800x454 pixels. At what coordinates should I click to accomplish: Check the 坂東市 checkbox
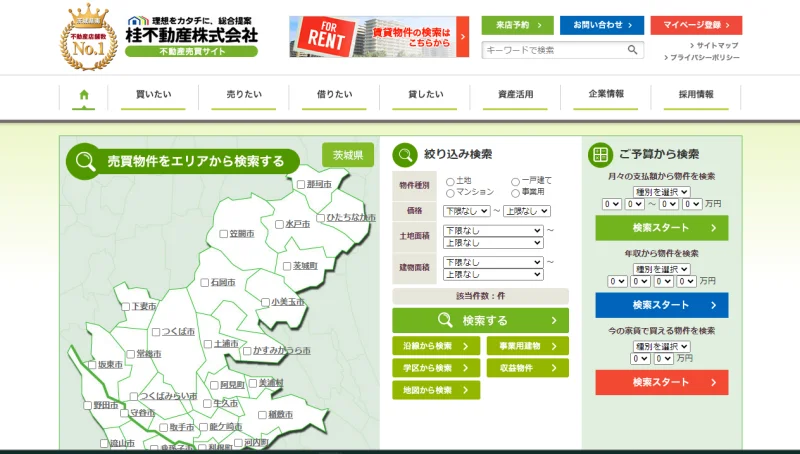pyautogui.click(x=92, y=365)
